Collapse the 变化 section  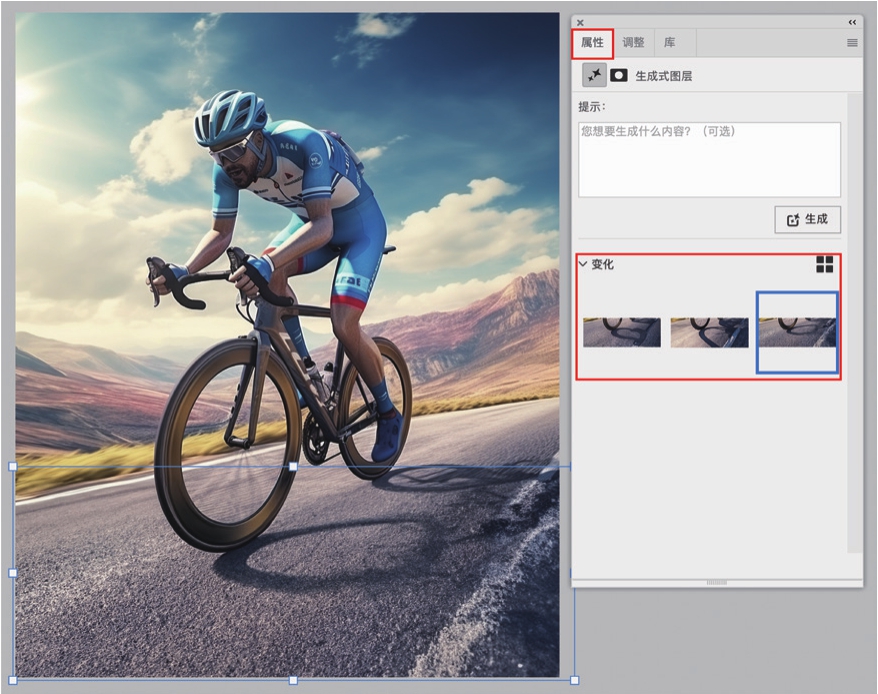583,264
